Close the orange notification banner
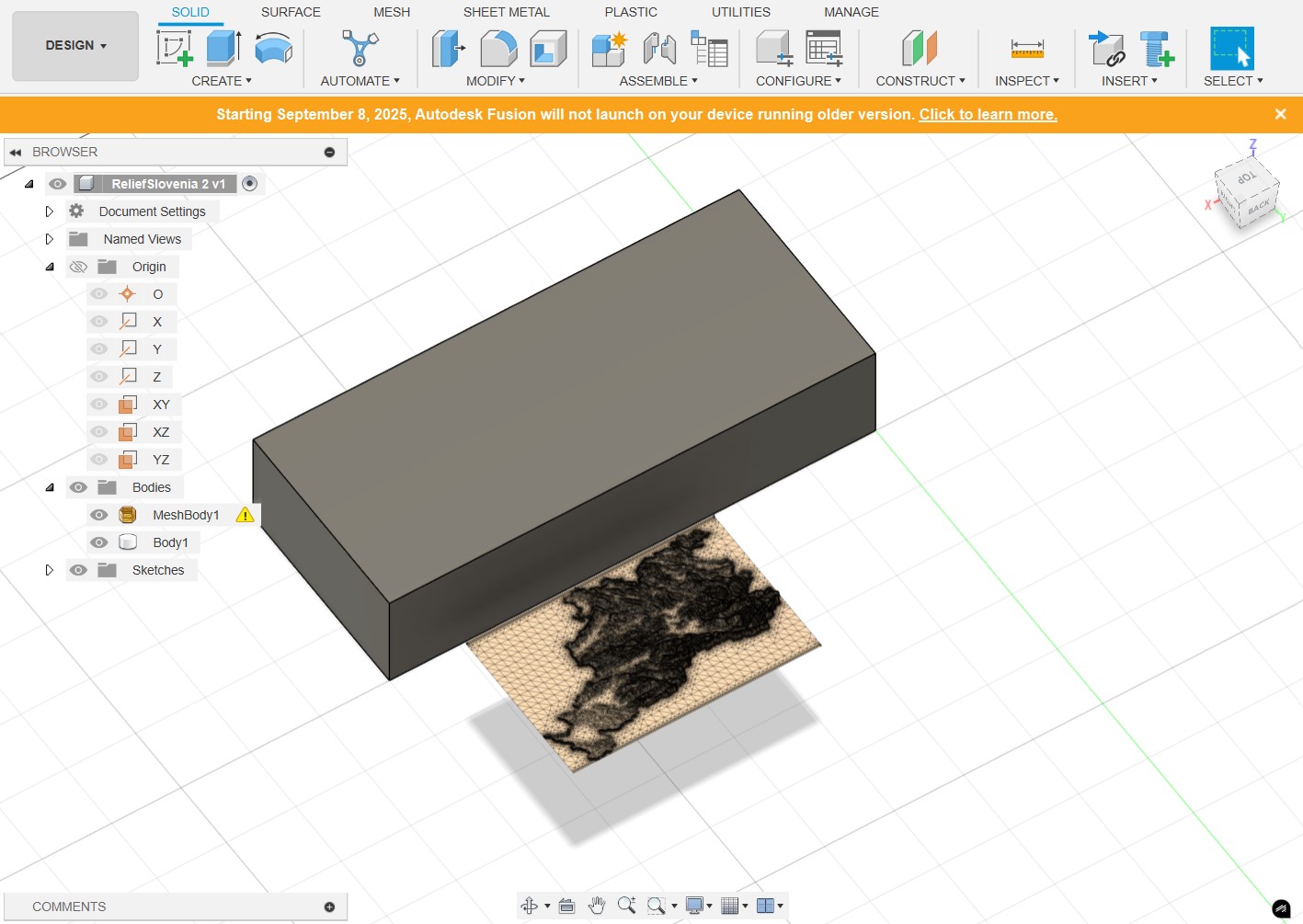Screen dimensions: 1303x924 click(1280, 114)
